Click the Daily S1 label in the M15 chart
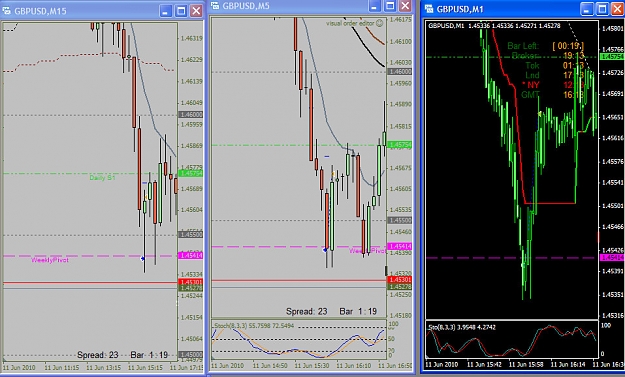The image size is (625, 377). (x=102, y=178)
